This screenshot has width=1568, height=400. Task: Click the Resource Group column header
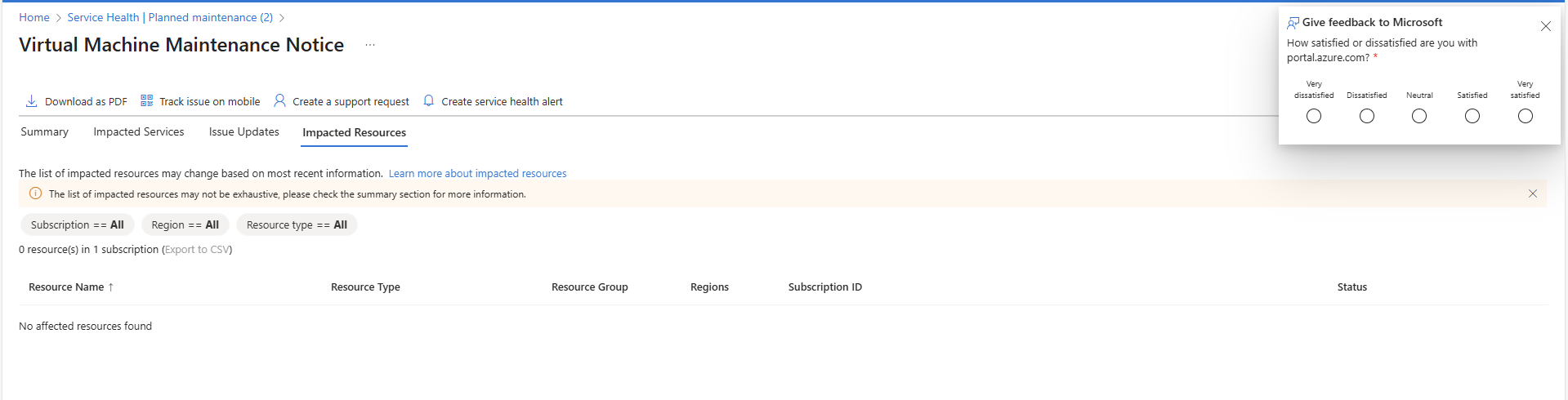[x=590, y=287]
